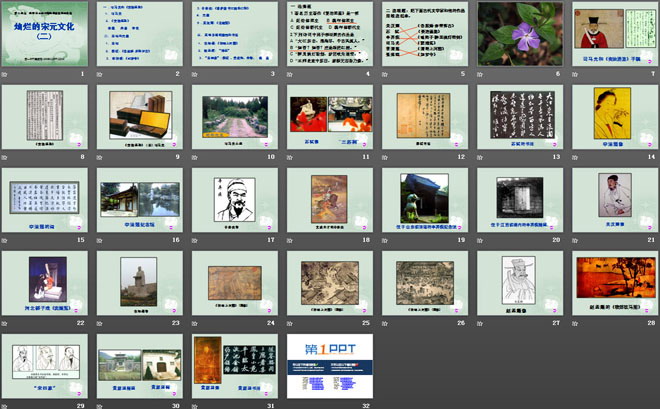Select slide 14 with lady on yellow background
660x409 pixels.
tap(613, 116)
